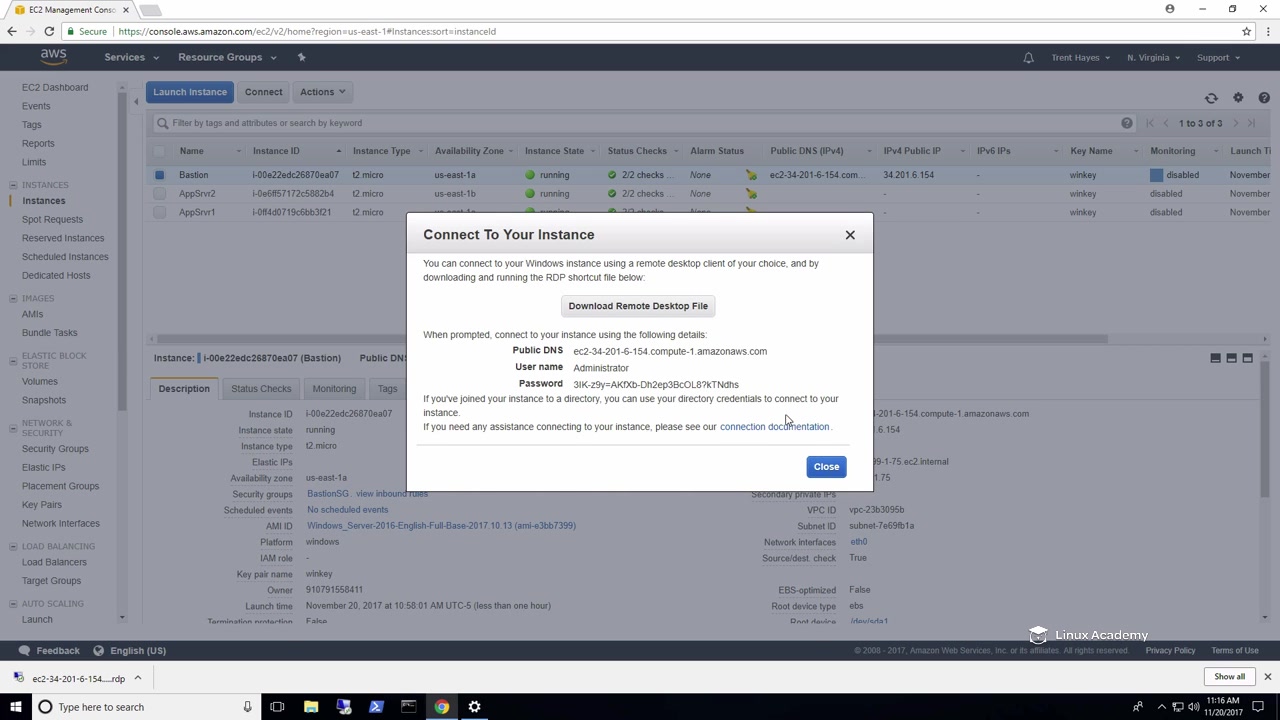1280x720 pixels.
Task: Select the AppSrvr2 instance checkbox
Action: coord(159,194)
